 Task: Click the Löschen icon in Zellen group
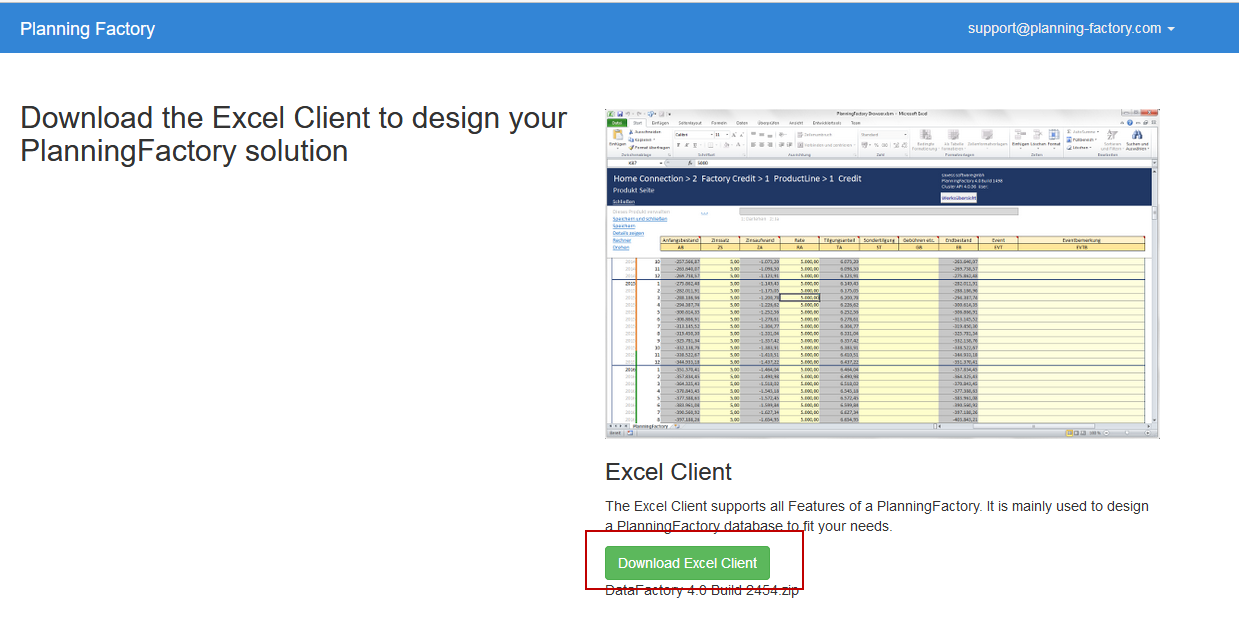point(1037,137)
